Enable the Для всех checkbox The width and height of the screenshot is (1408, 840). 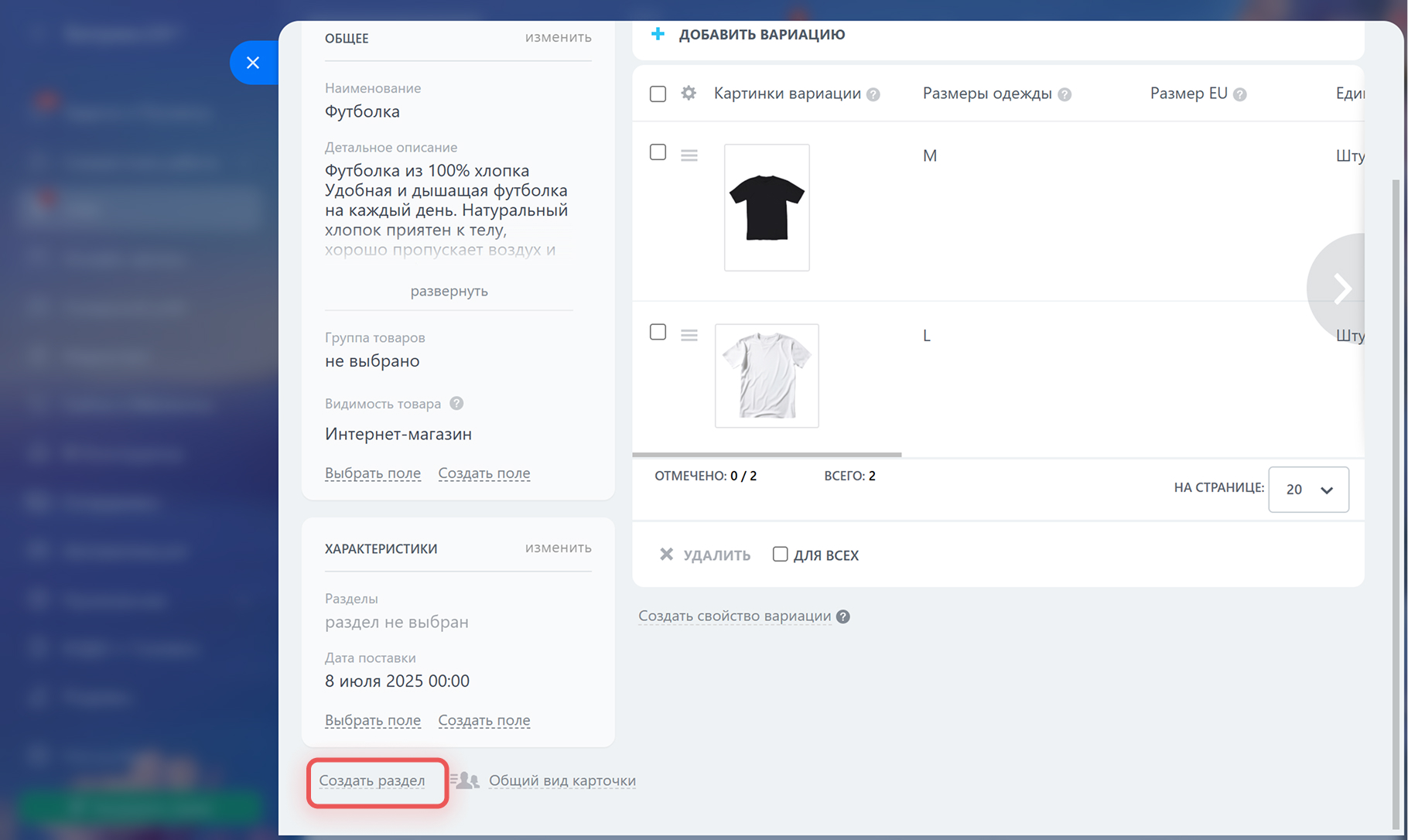tap(780, 554)
